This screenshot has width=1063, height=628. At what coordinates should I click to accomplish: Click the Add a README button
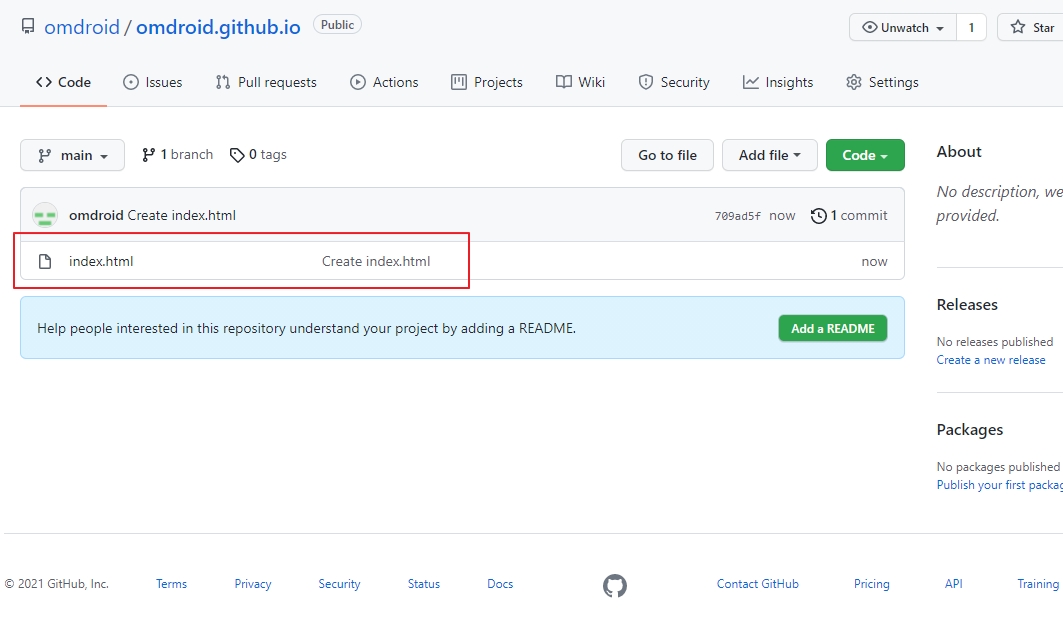[833, 328]
